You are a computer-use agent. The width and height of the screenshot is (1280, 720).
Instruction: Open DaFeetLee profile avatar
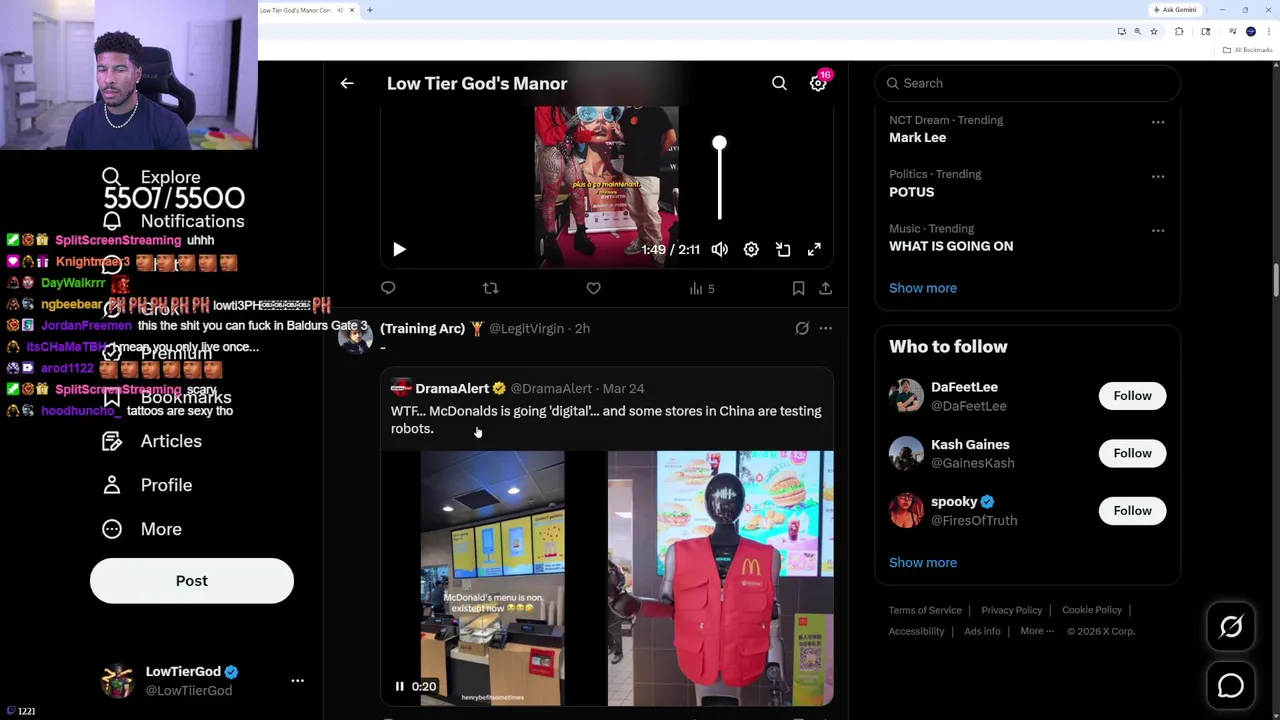[x=906, y=396]
